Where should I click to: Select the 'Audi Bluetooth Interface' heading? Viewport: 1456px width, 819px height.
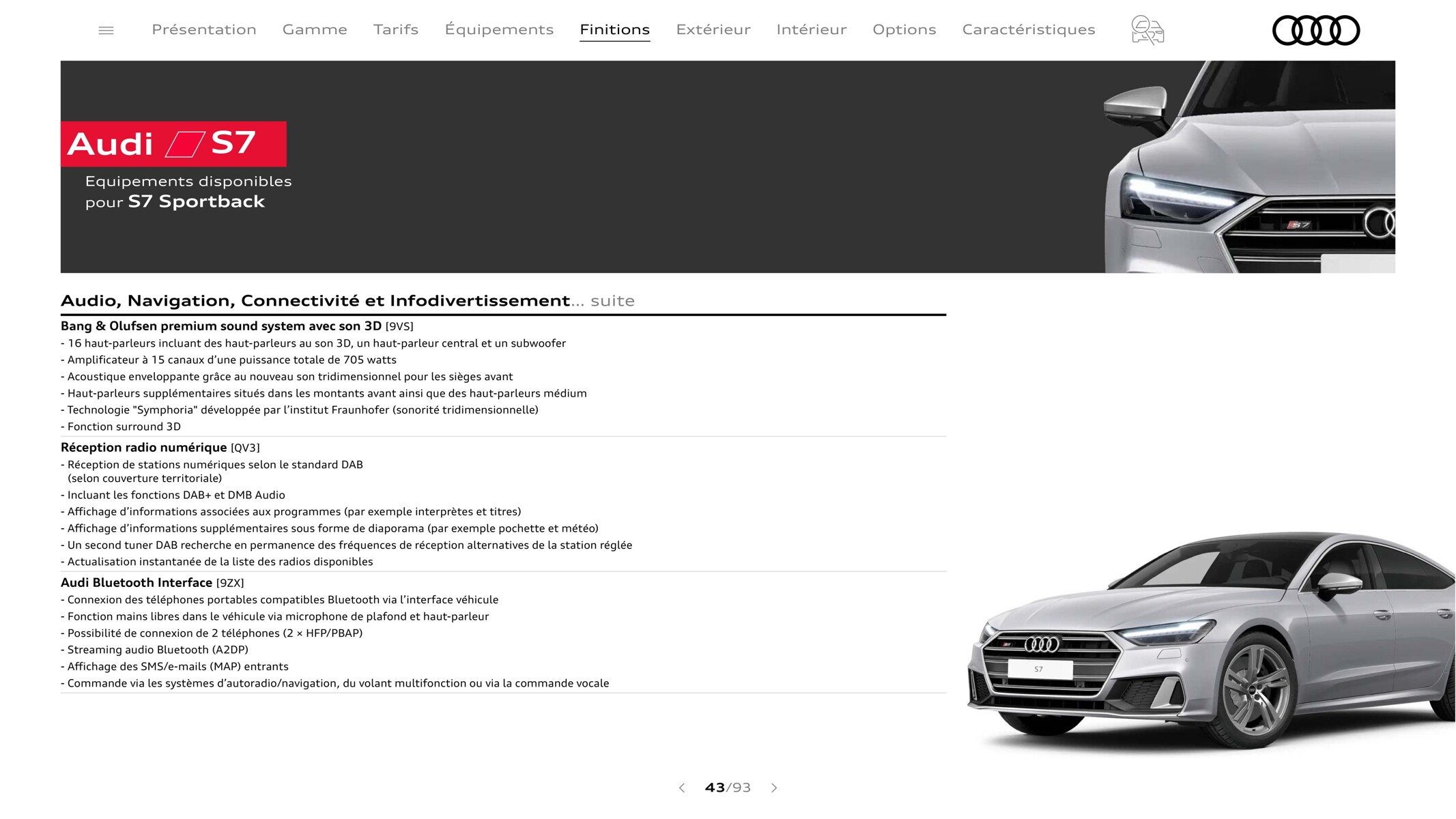(x=137, y=583)
